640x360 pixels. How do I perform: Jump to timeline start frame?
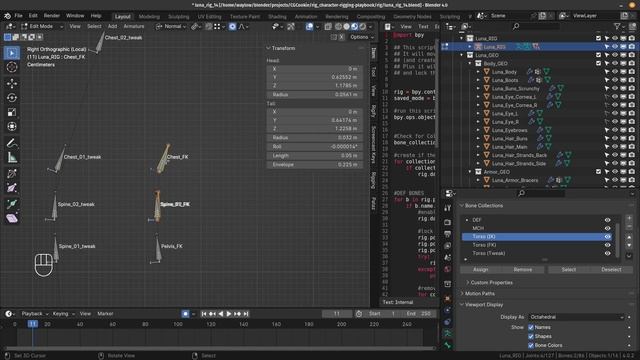pos(203,313)
